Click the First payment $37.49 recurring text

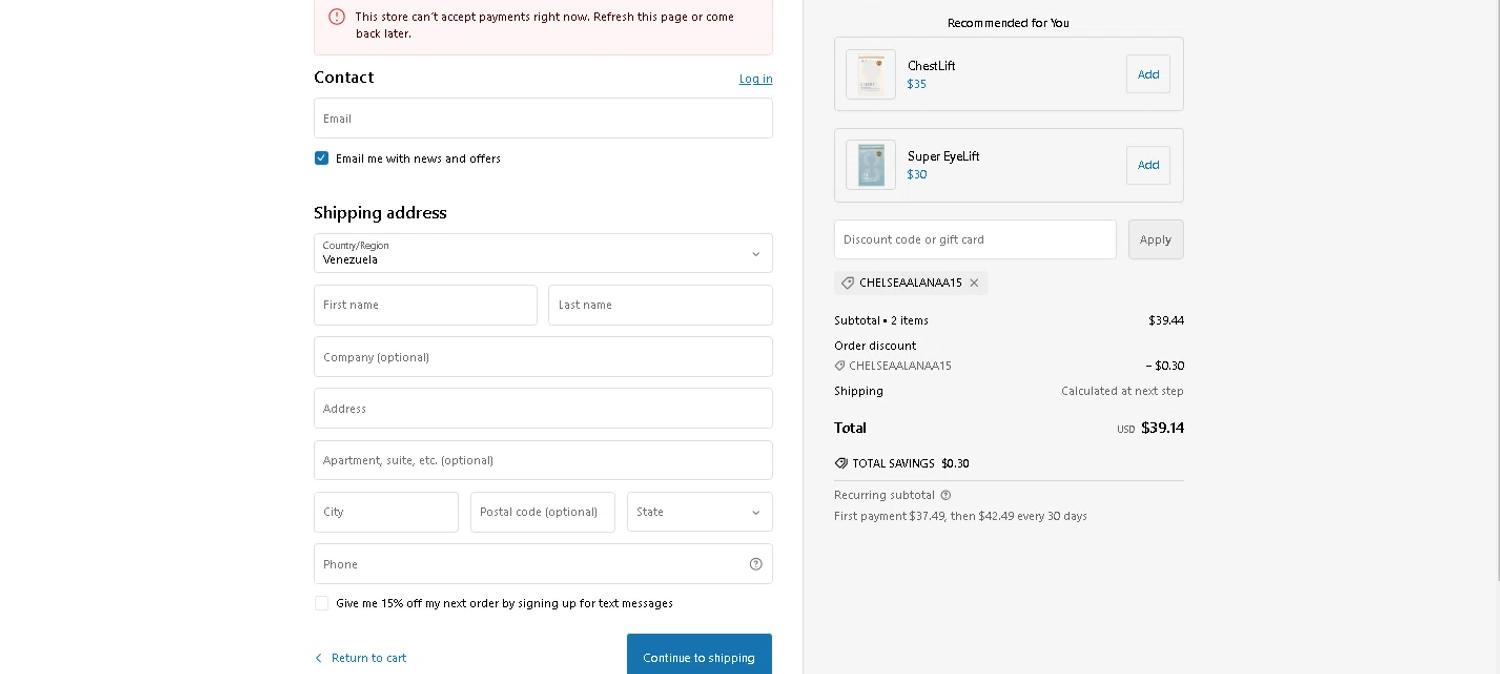pyautogui.click(x=961, y=516)
